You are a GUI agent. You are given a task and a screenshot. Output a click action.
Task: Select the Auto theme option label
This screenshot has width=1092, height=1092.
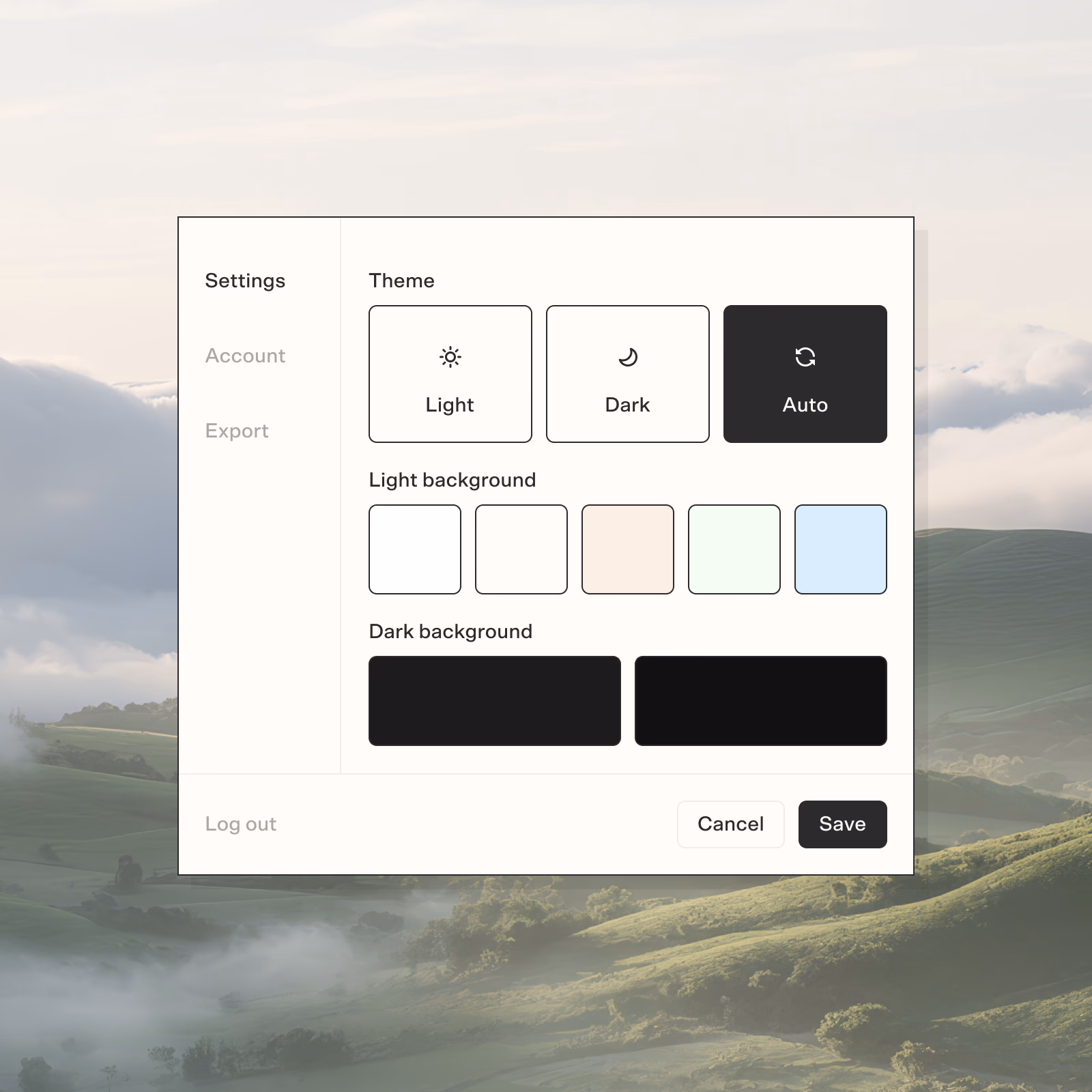pyautogui.click(x=805, y=405)
